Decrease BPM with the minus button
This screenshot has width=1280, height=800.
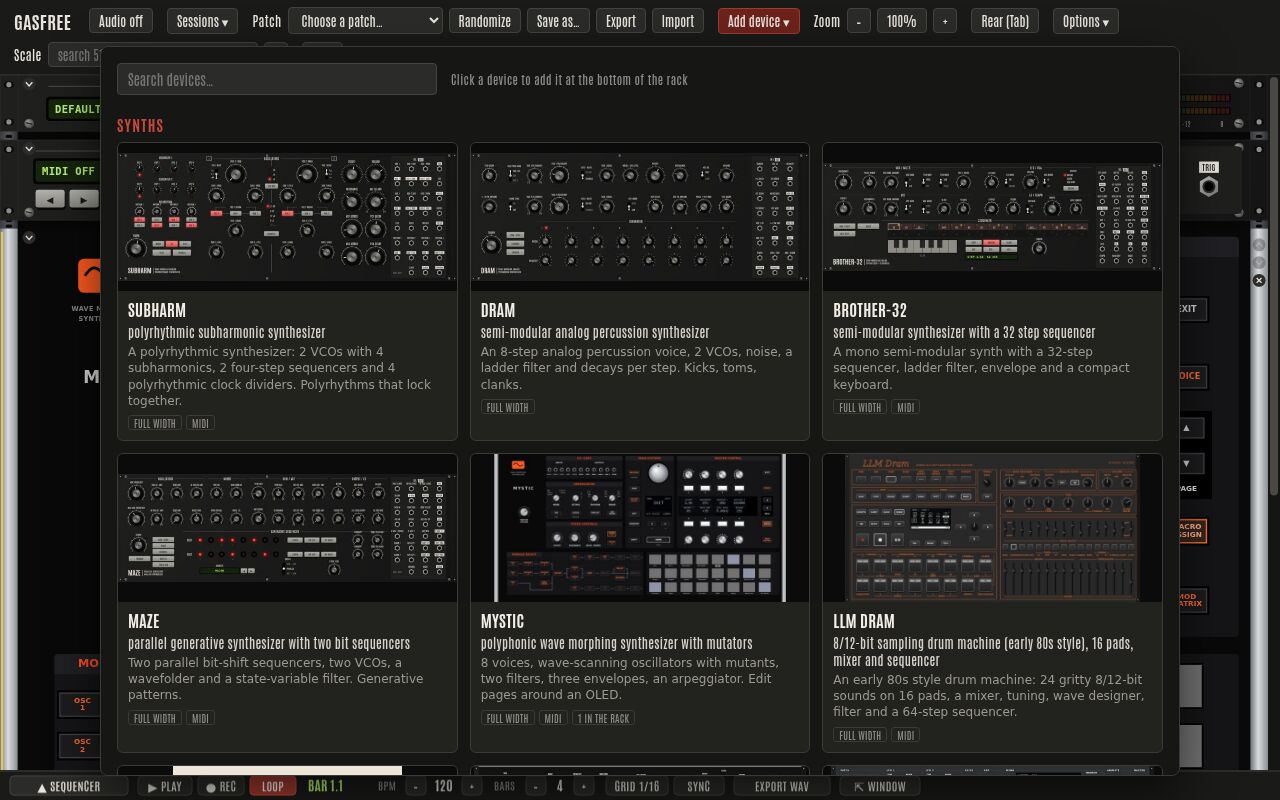pos(416,787)
